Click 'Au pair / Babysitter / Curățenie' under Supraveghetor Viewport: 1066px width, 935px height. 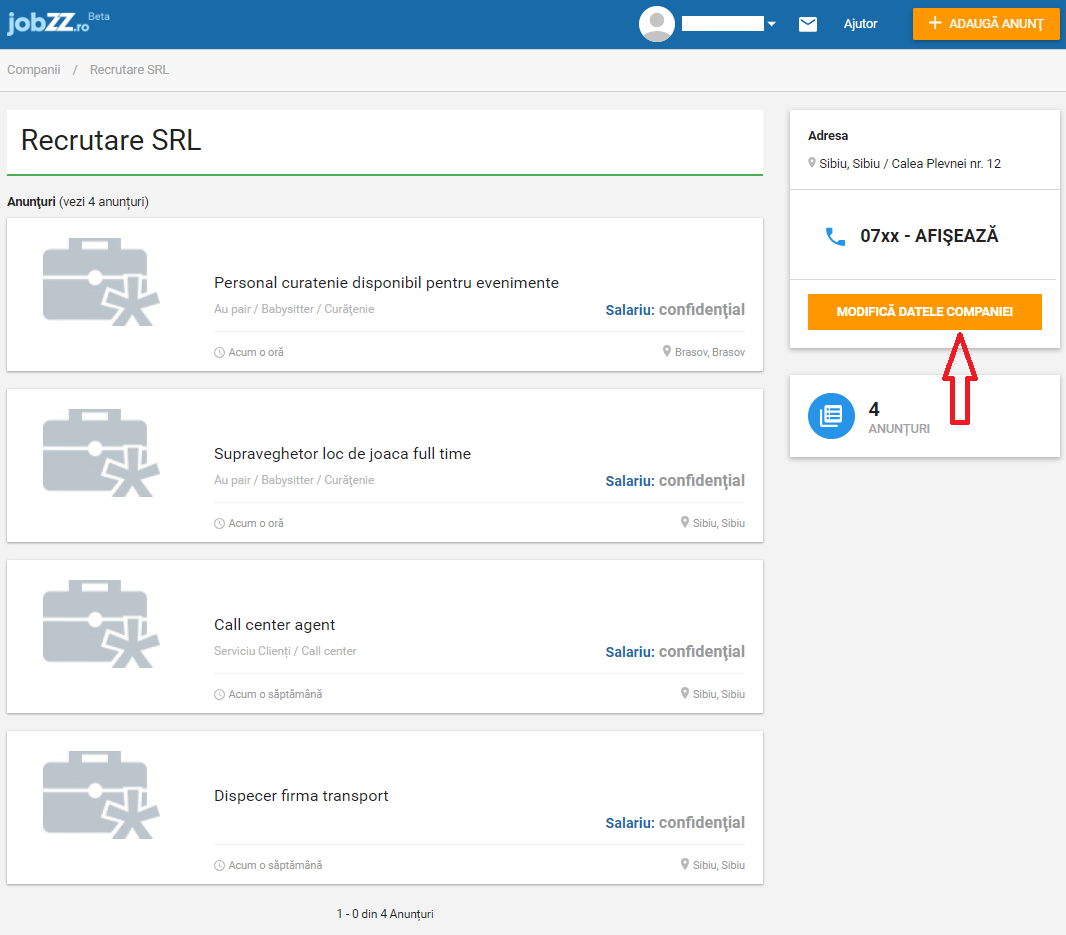click(294, 480)
